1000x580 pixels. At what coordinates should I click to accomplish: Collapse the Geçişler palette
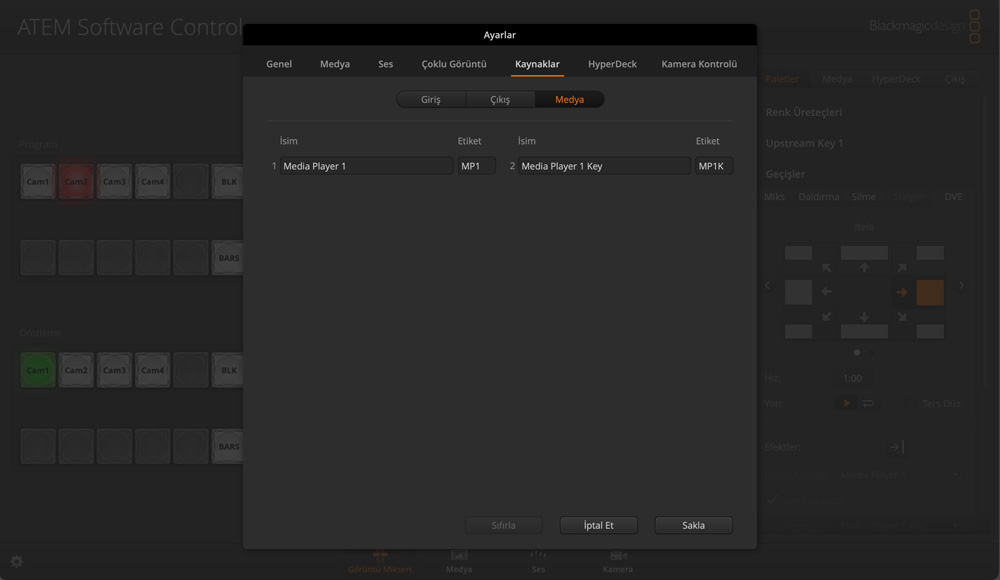[785, 174]
